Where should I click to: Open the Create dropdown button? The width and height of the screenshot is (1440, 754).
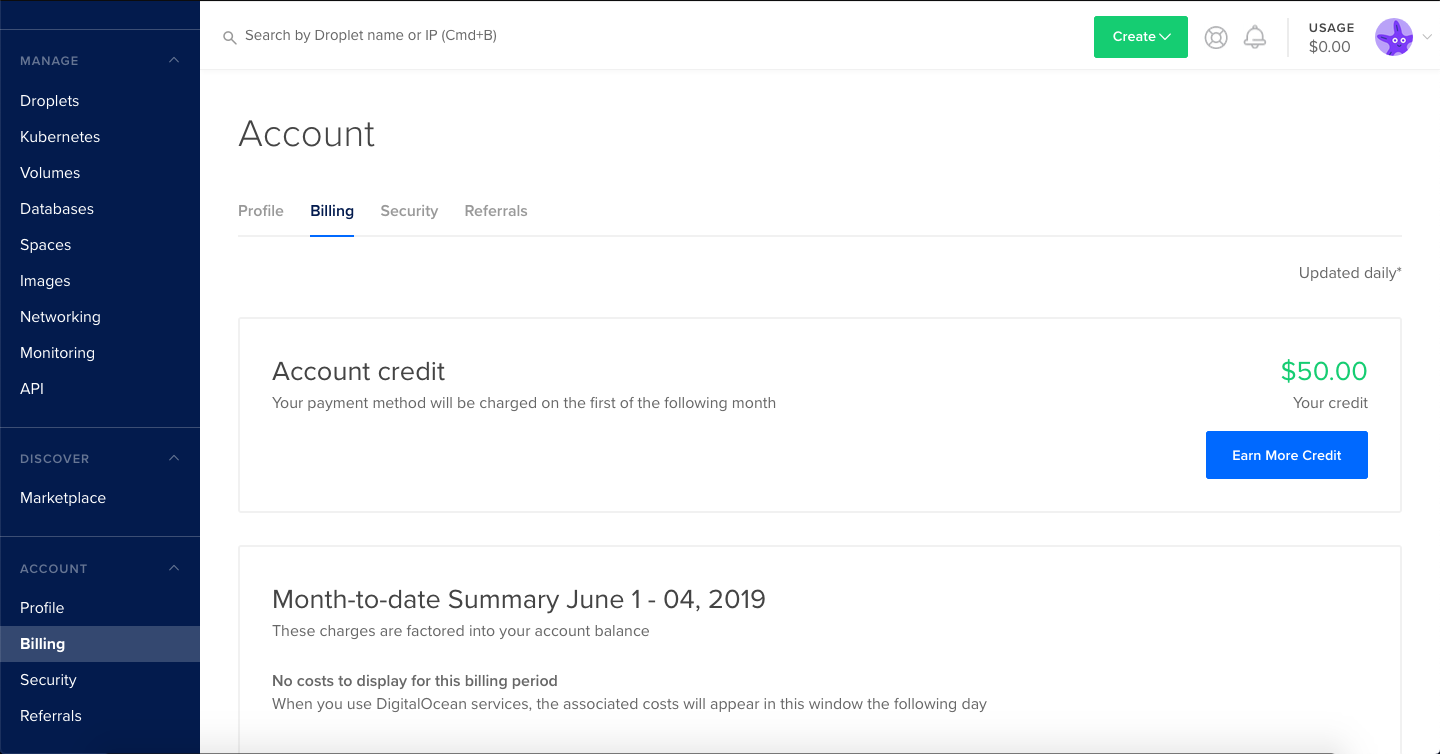[x=1141, y=37]
